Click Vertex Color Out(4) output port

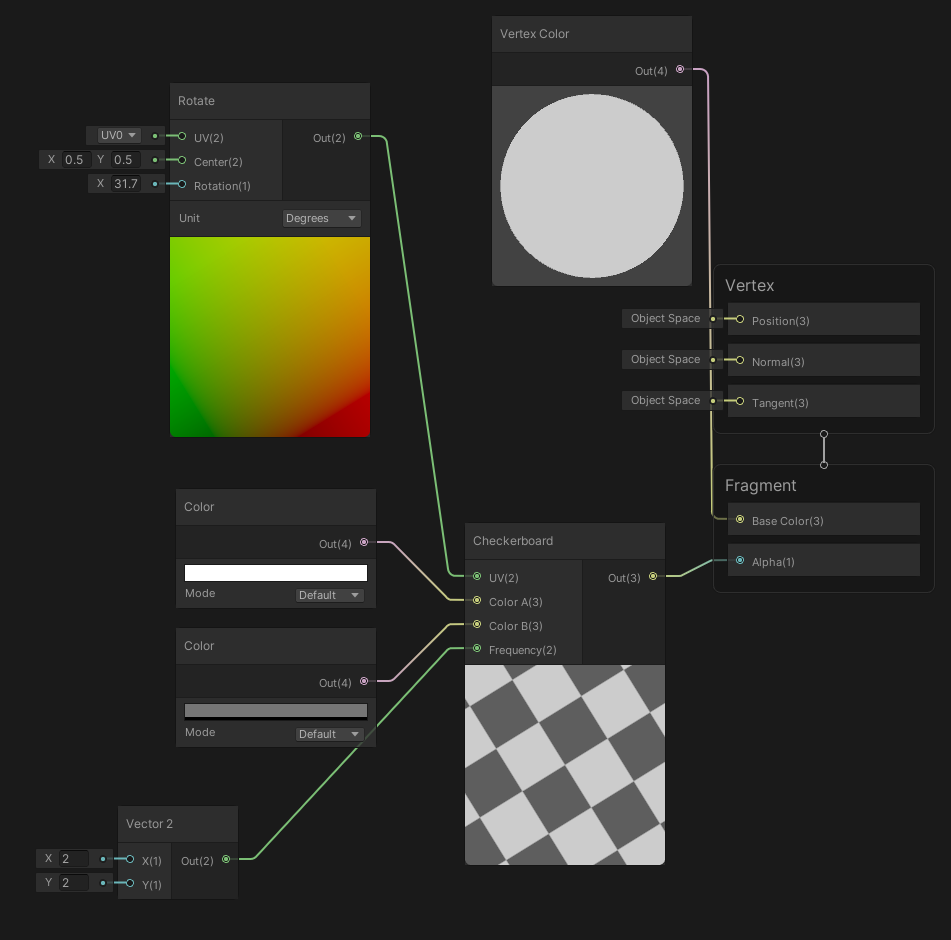(x=680, y=69)
